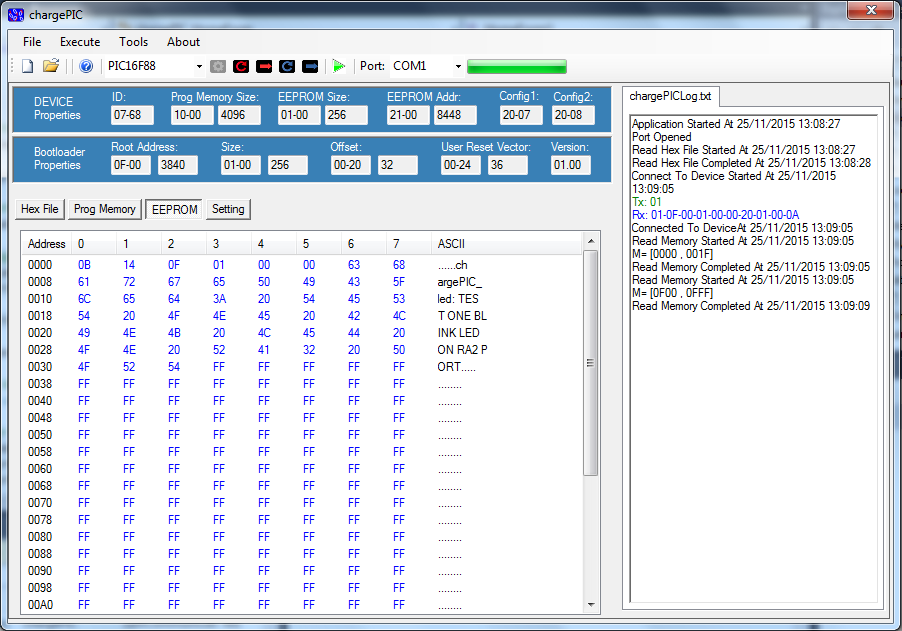Click the grayed gear chip icon
Viewport: 902px width, 631px height.
point(218,66)
